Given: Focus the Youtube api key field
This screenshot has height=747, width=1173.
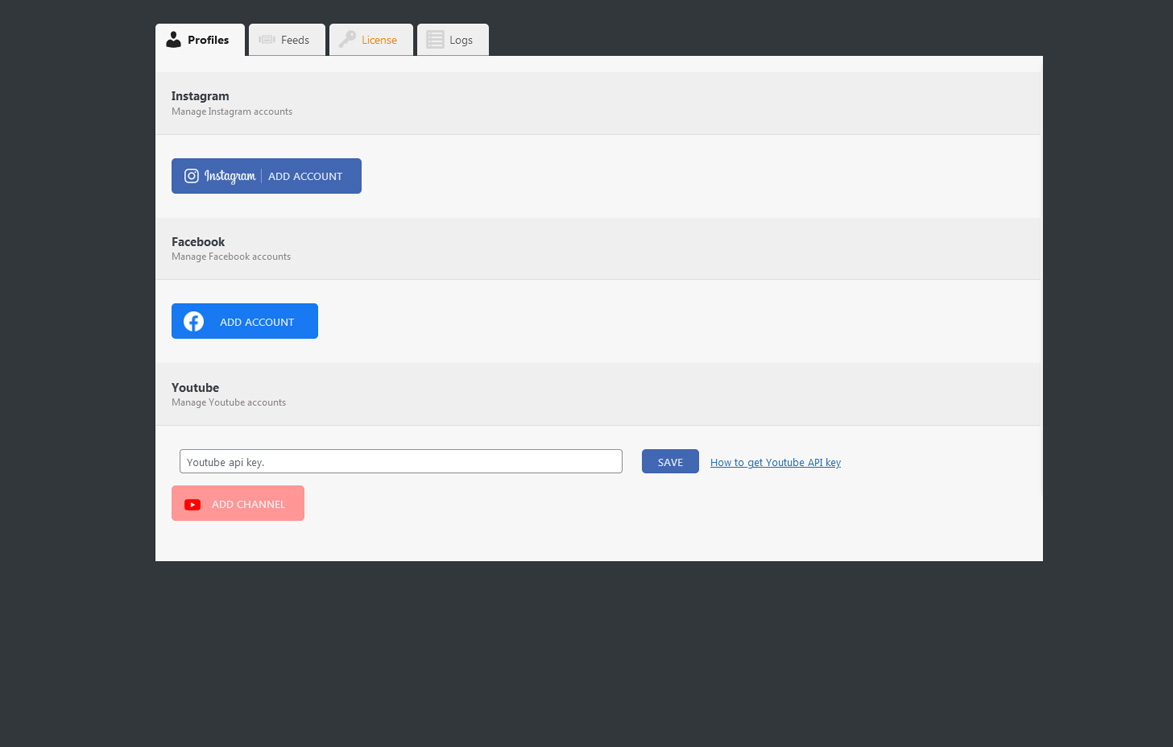Looking at the screenshot, I should [x=401, y=461].
